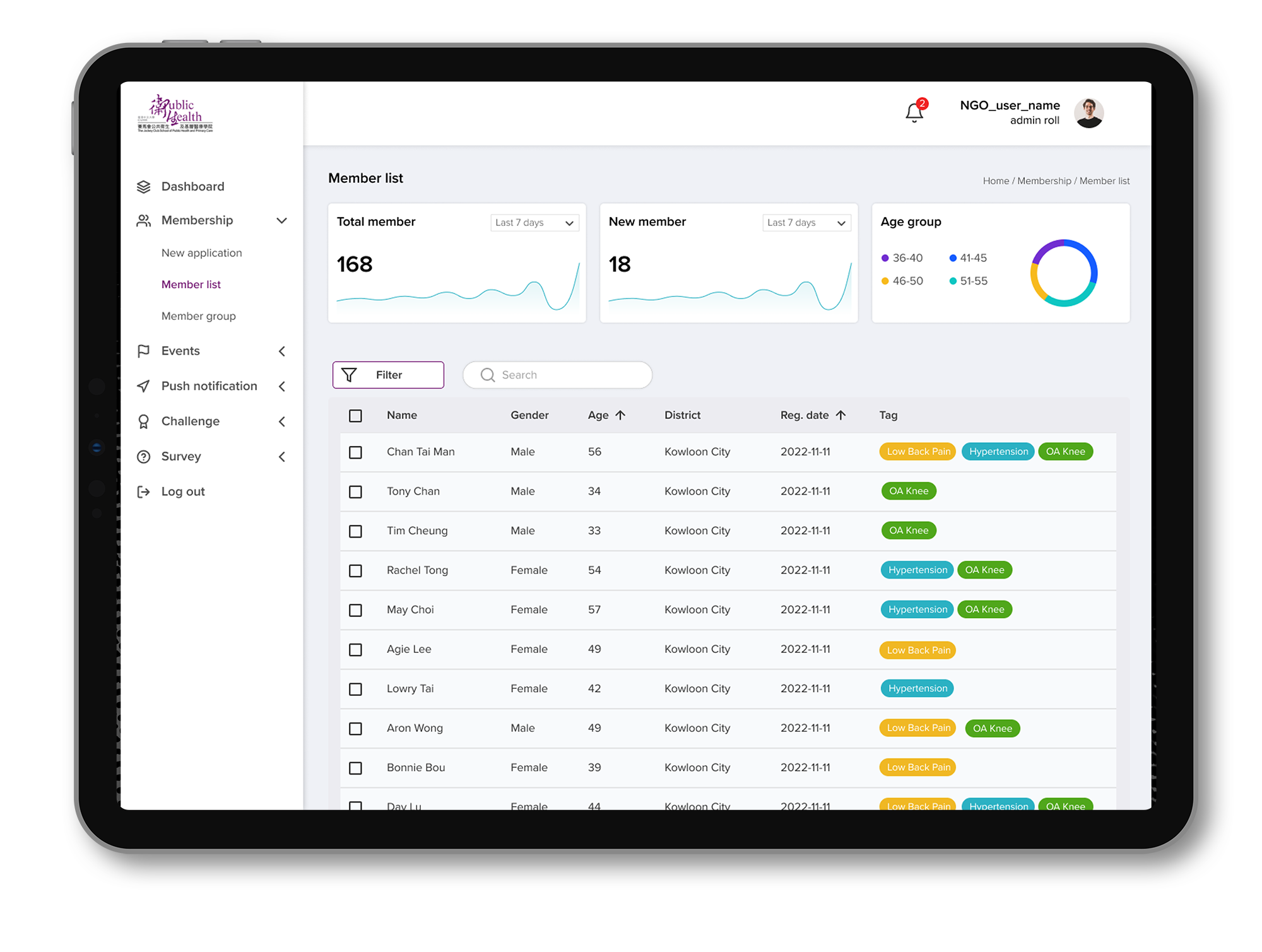This screenshot has width=1262, height=952.
Task: Click the Survey question mark icon
Action: coord(144,457)
